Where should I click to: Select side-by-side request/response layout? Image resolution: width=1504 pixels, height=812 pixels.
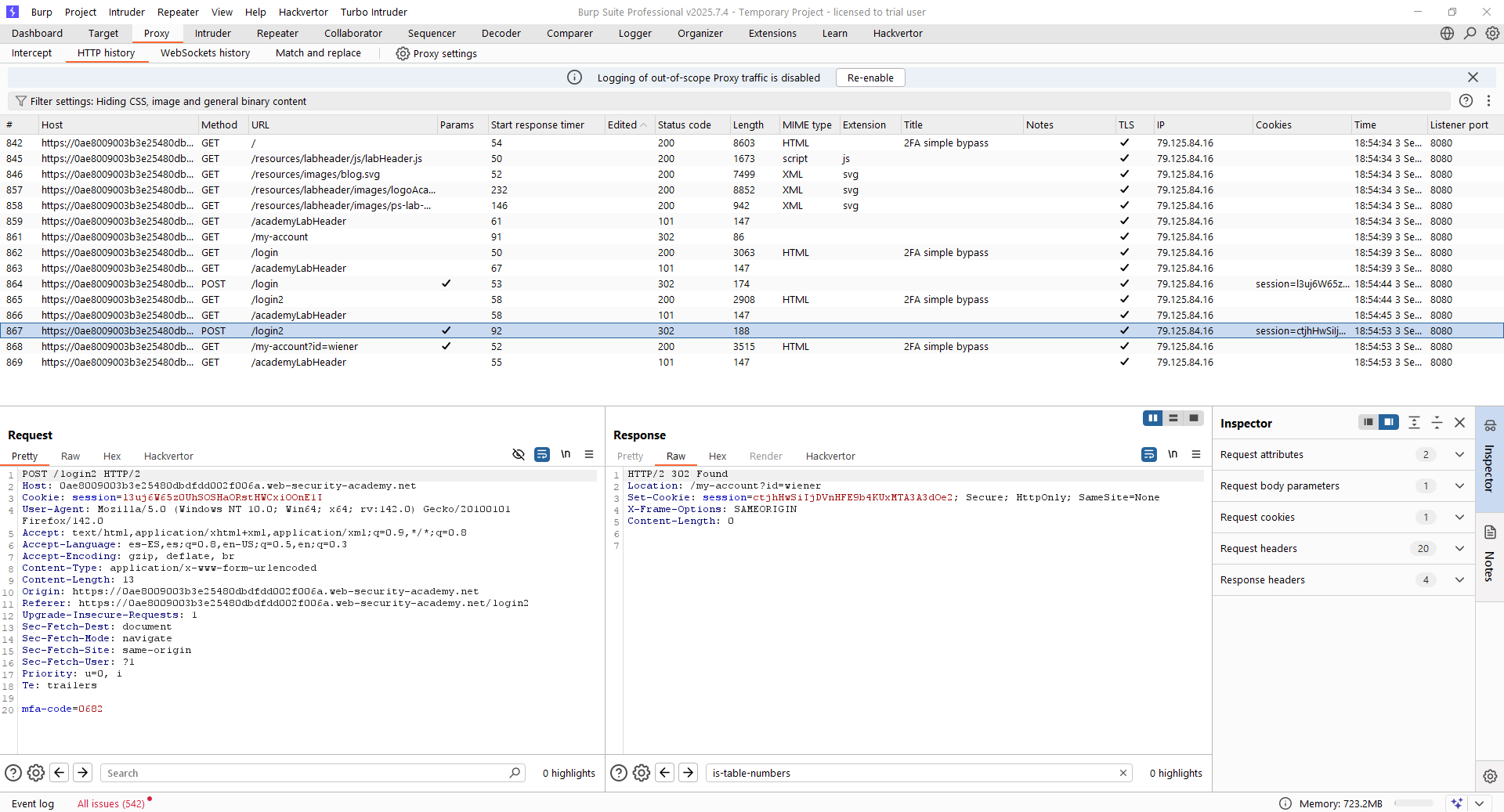click(x=1152, y=418)
